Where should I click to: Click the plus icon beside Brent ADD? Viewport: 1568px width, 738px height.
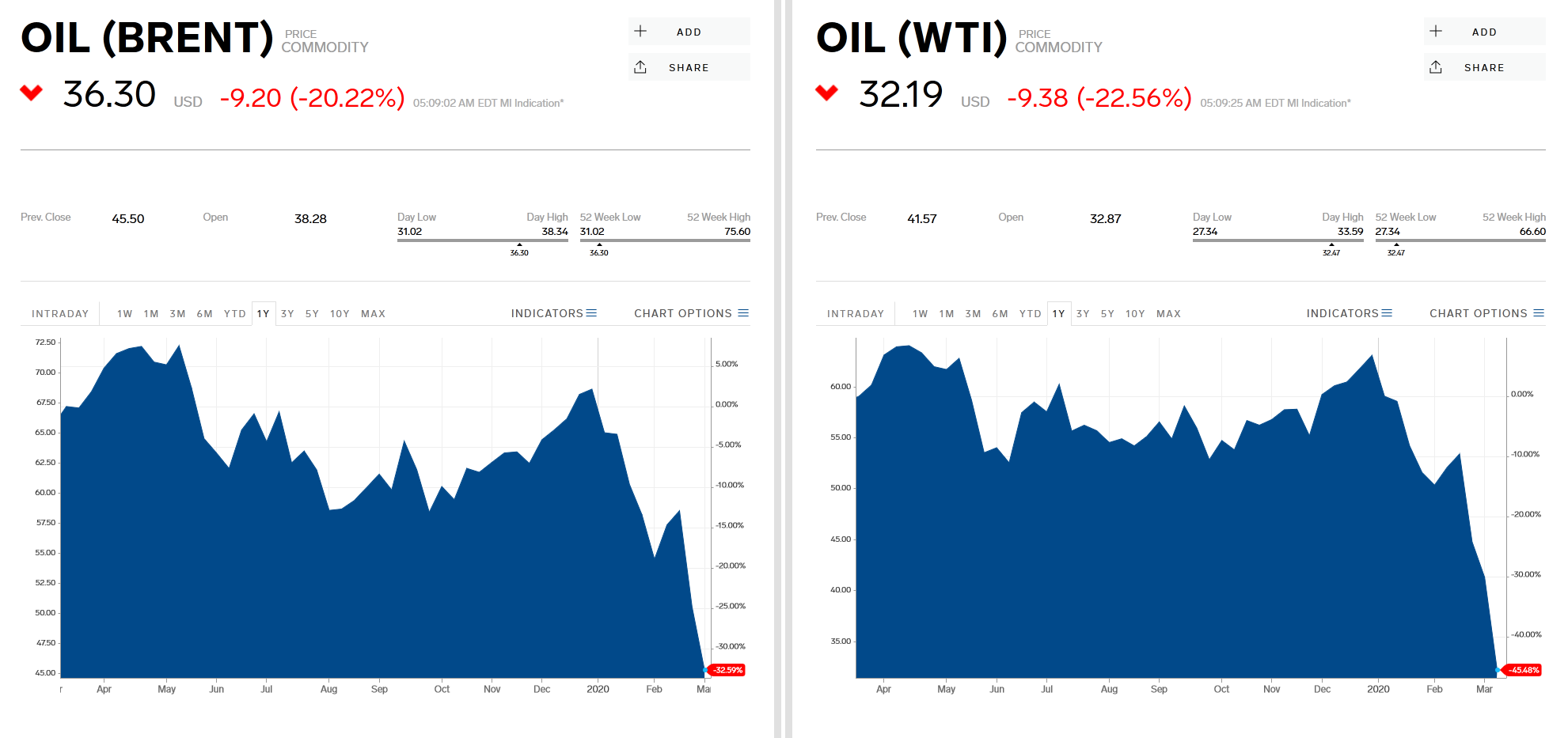click(640, 32)
